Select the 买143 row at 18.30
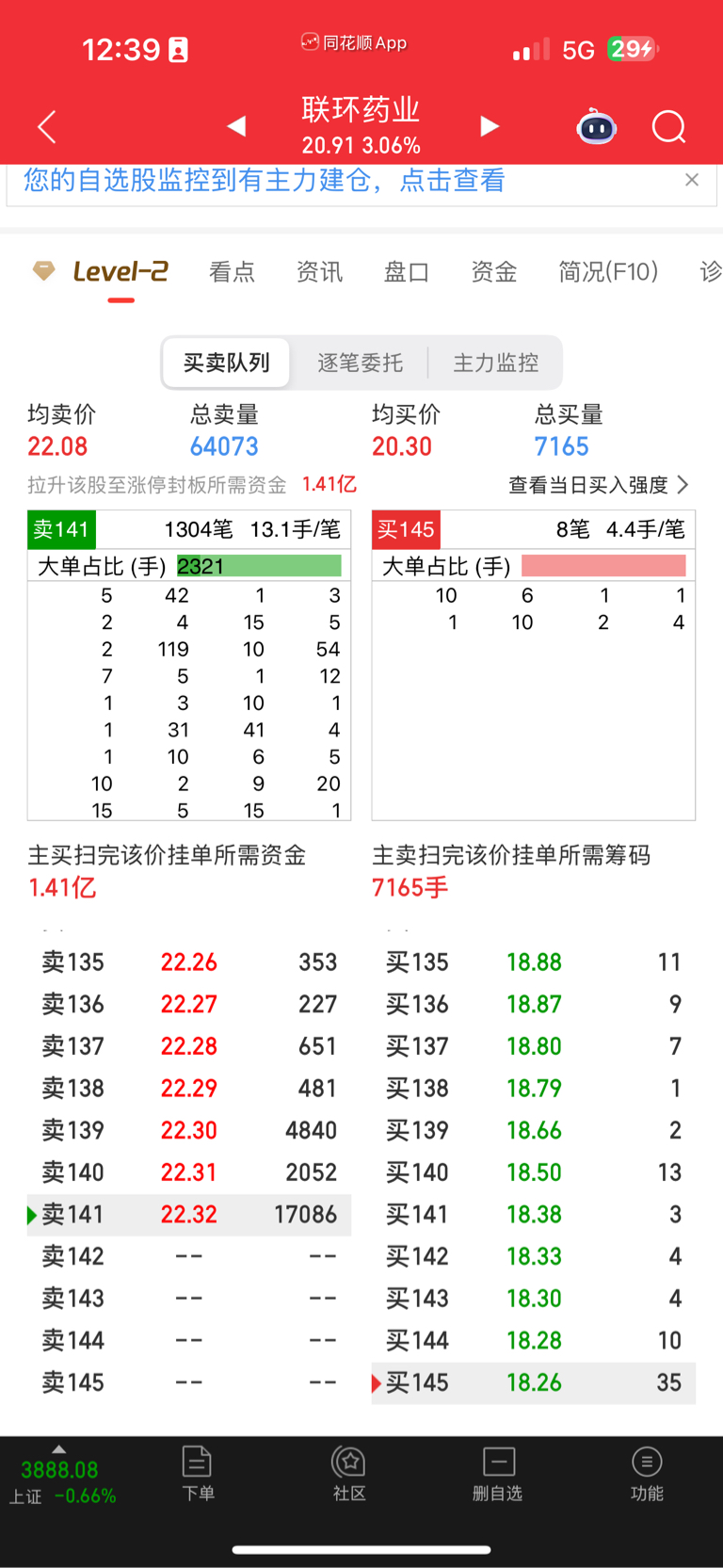 [534, 1299]
